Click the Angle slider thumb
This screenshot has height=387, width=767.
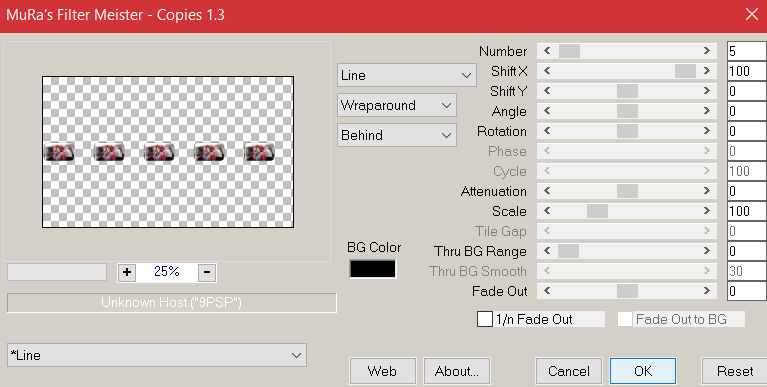[x=627, y=111]
